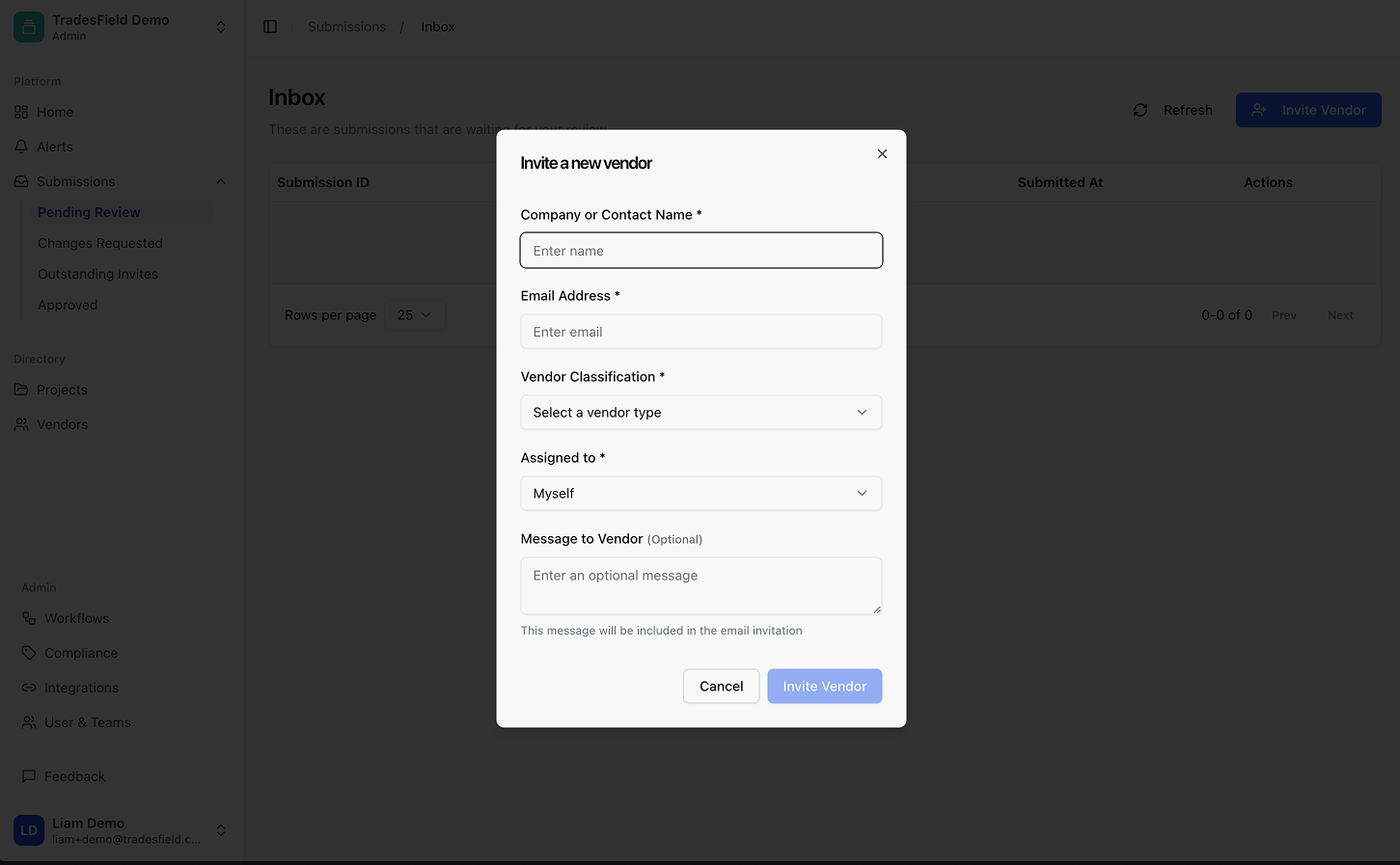1400x865 pixels.
Task: Focus the Company or Contact Name field
Action: tap(701, 251)
